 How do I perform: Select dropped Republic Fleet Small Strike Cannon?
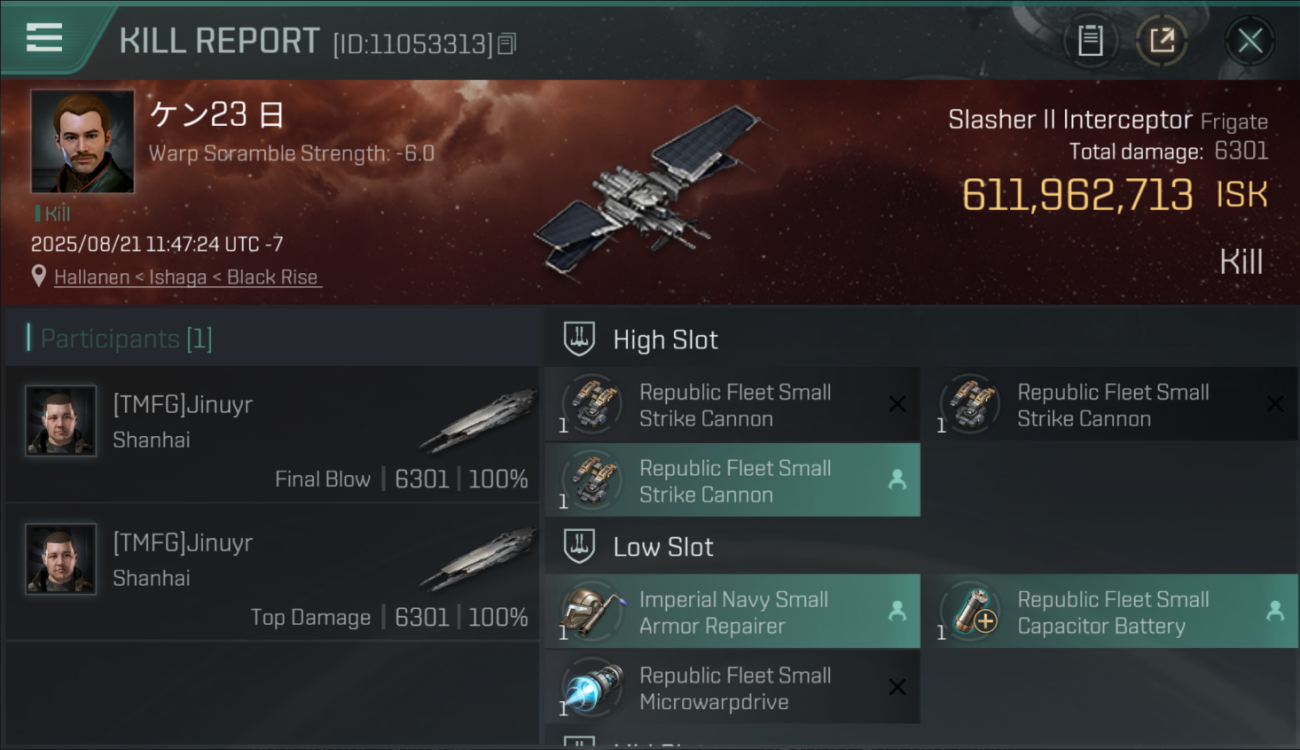click(732, 480)
